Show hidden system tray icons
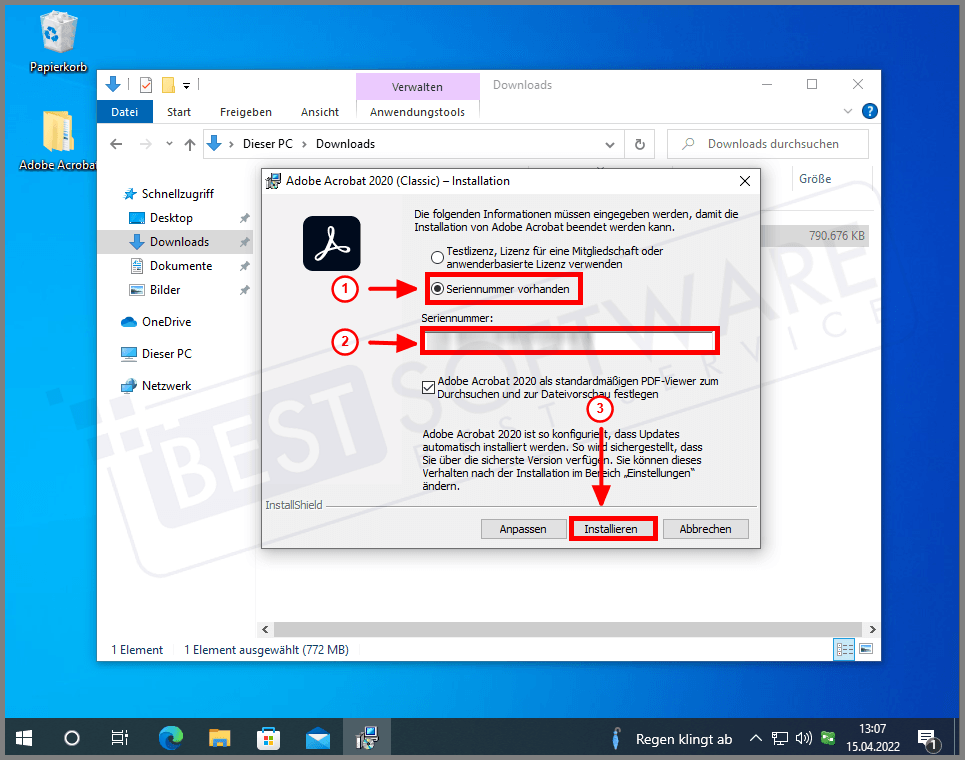The image size is (965, 760). point(757,739)
